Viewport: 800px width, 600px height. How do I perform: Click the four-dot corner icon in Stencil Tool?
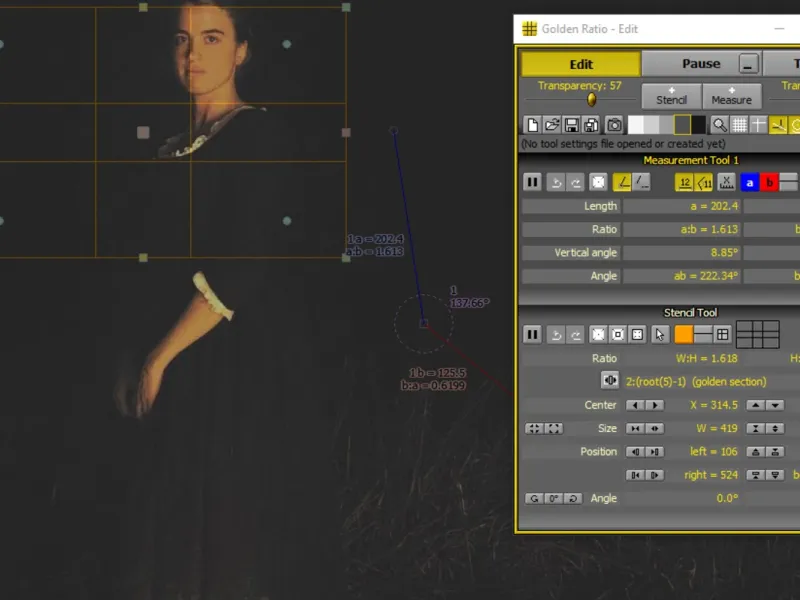637,335
